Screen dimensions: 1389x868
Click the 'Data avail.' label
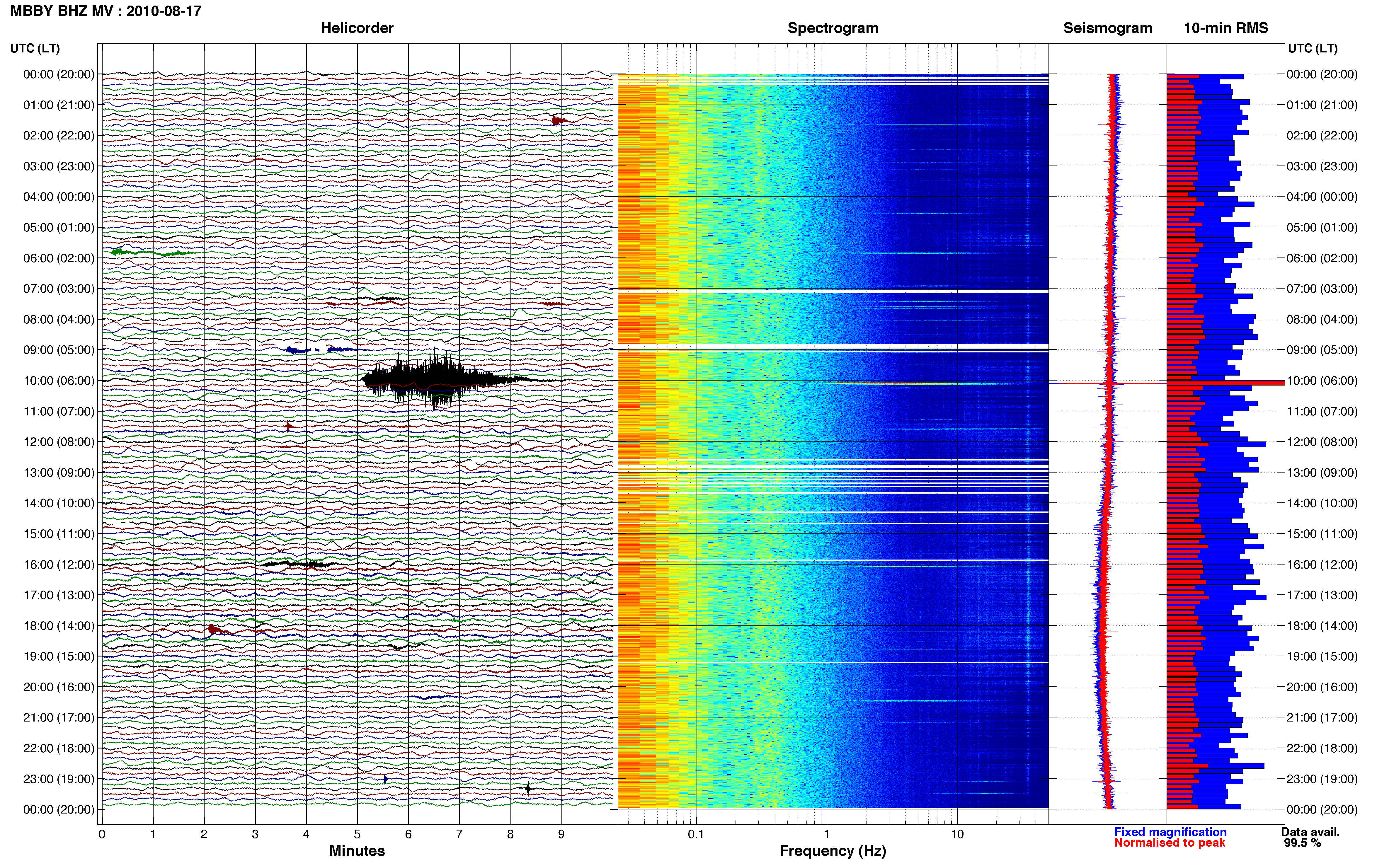(1310, 832)
